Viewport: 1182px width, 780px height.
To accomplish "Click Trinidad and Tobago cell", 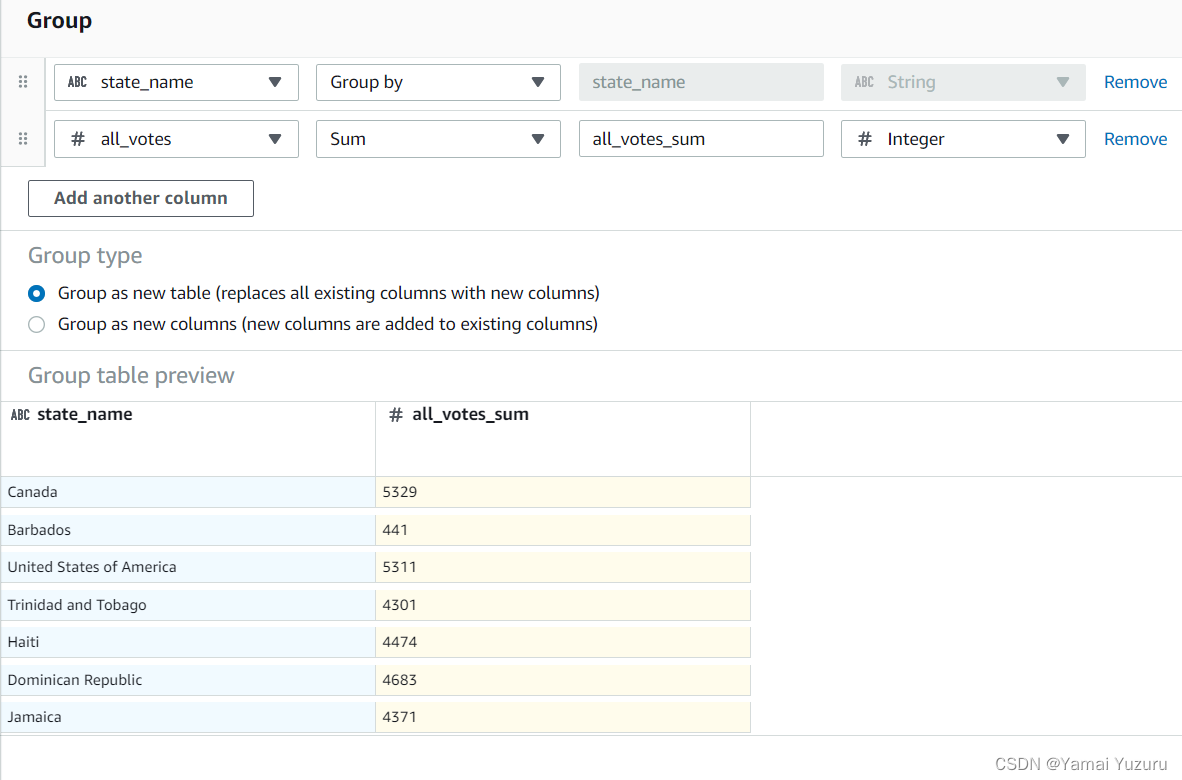I will point(188,604).
